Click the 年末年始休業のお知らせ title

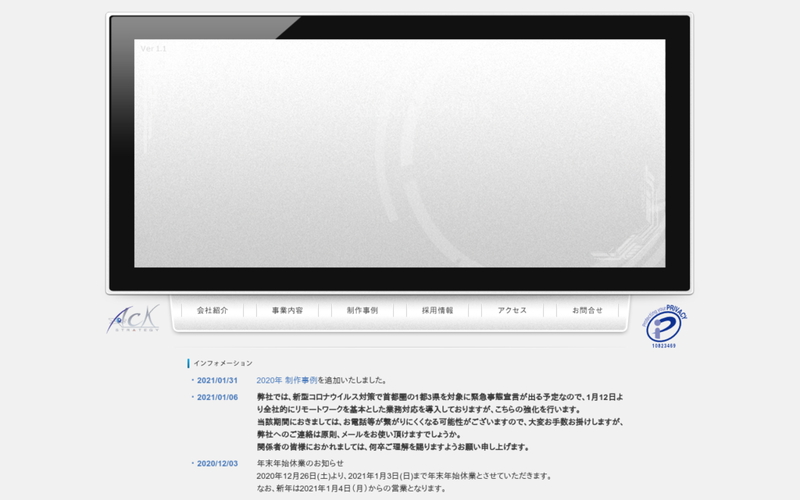tap(300, 464)
